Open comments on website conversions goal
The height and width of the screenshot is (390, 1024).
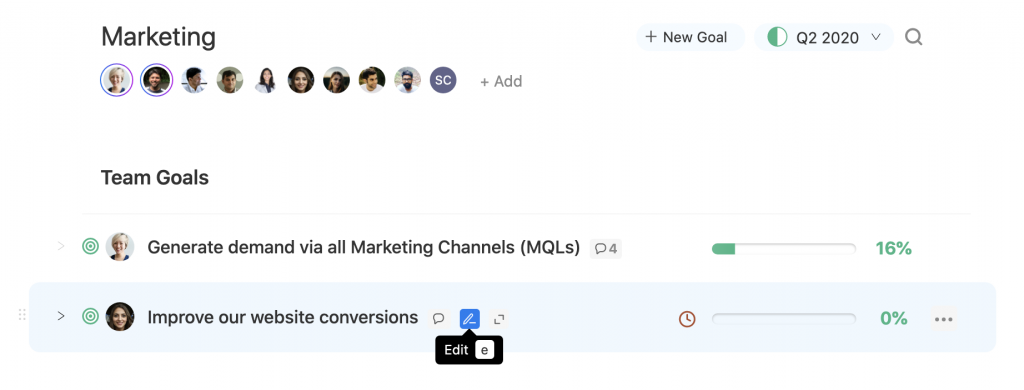(439, 319)
